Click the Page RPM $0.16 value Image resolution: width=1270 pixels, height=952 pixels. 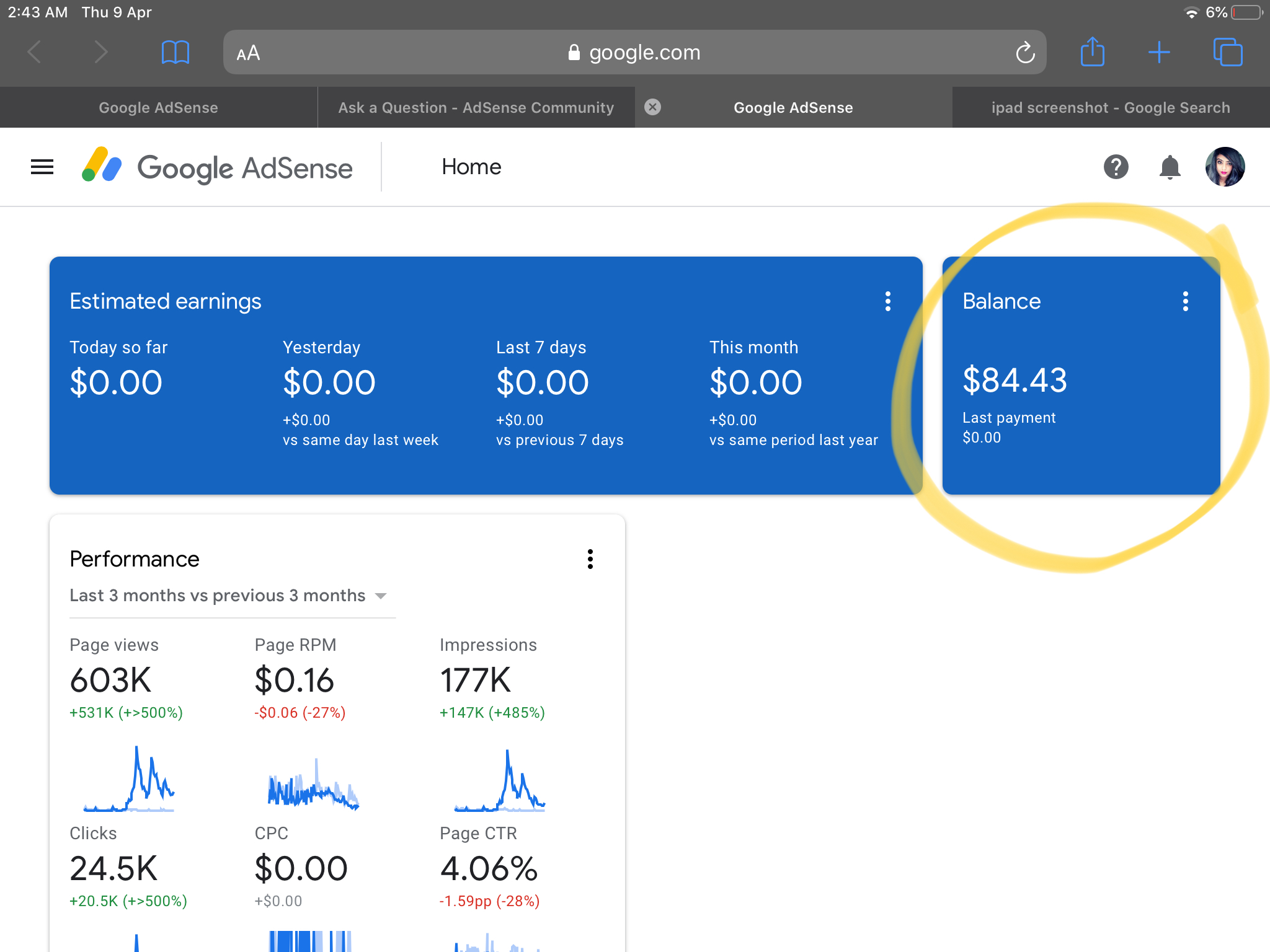pyautogui.click(x=294, y=680)
